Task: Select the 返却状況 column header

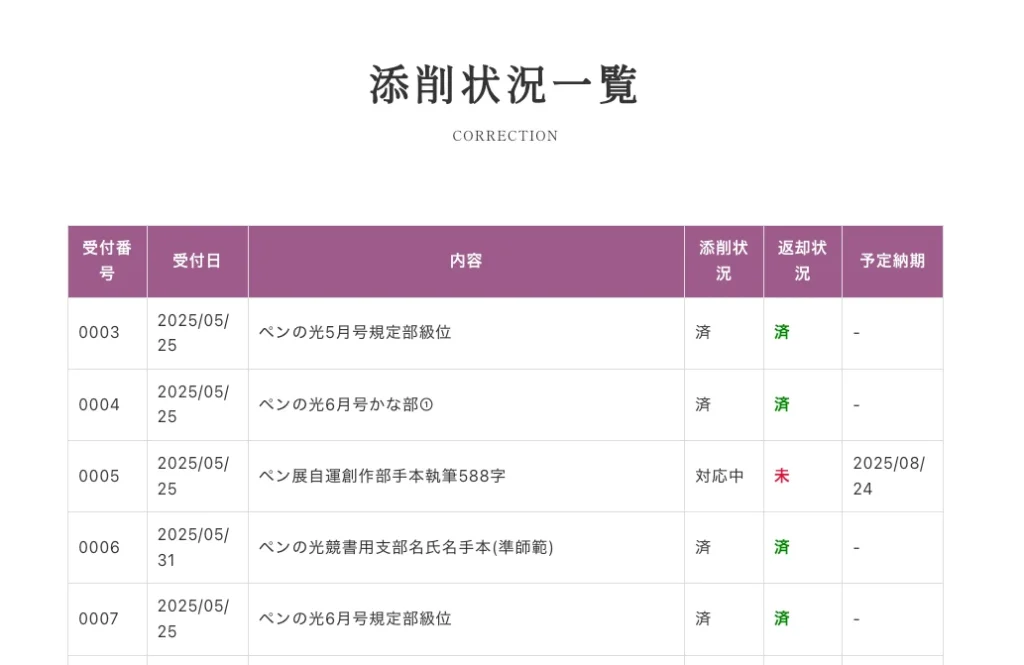Action: point(802,261)
